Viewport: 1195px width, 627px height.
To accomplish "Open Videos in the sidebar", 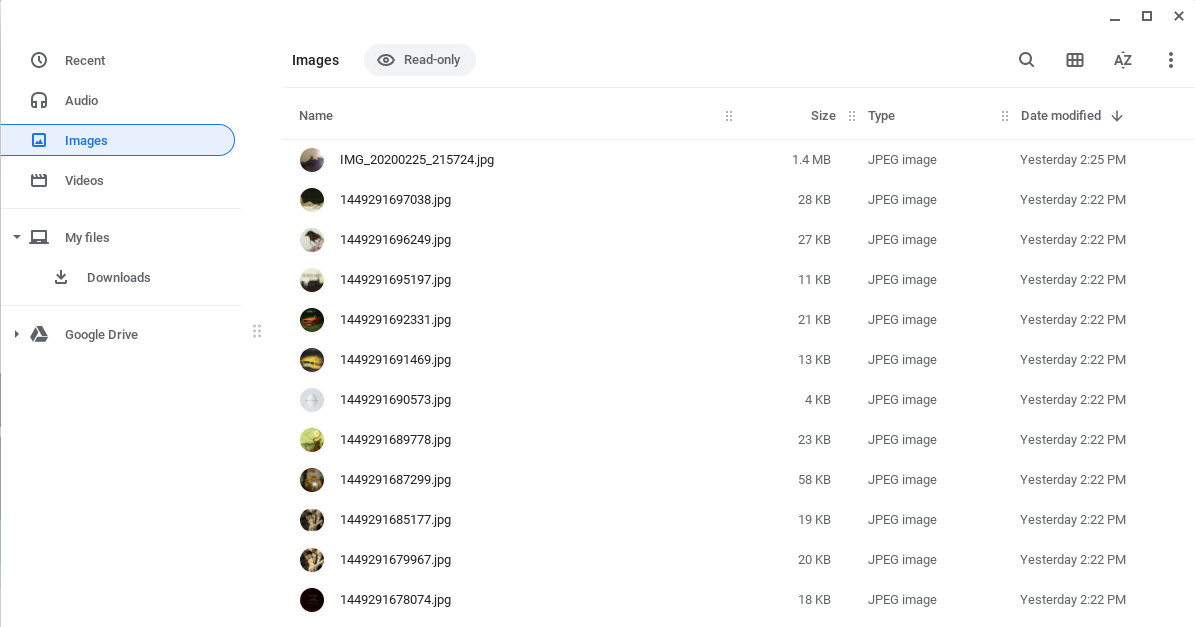I will (x=84, y=181).
